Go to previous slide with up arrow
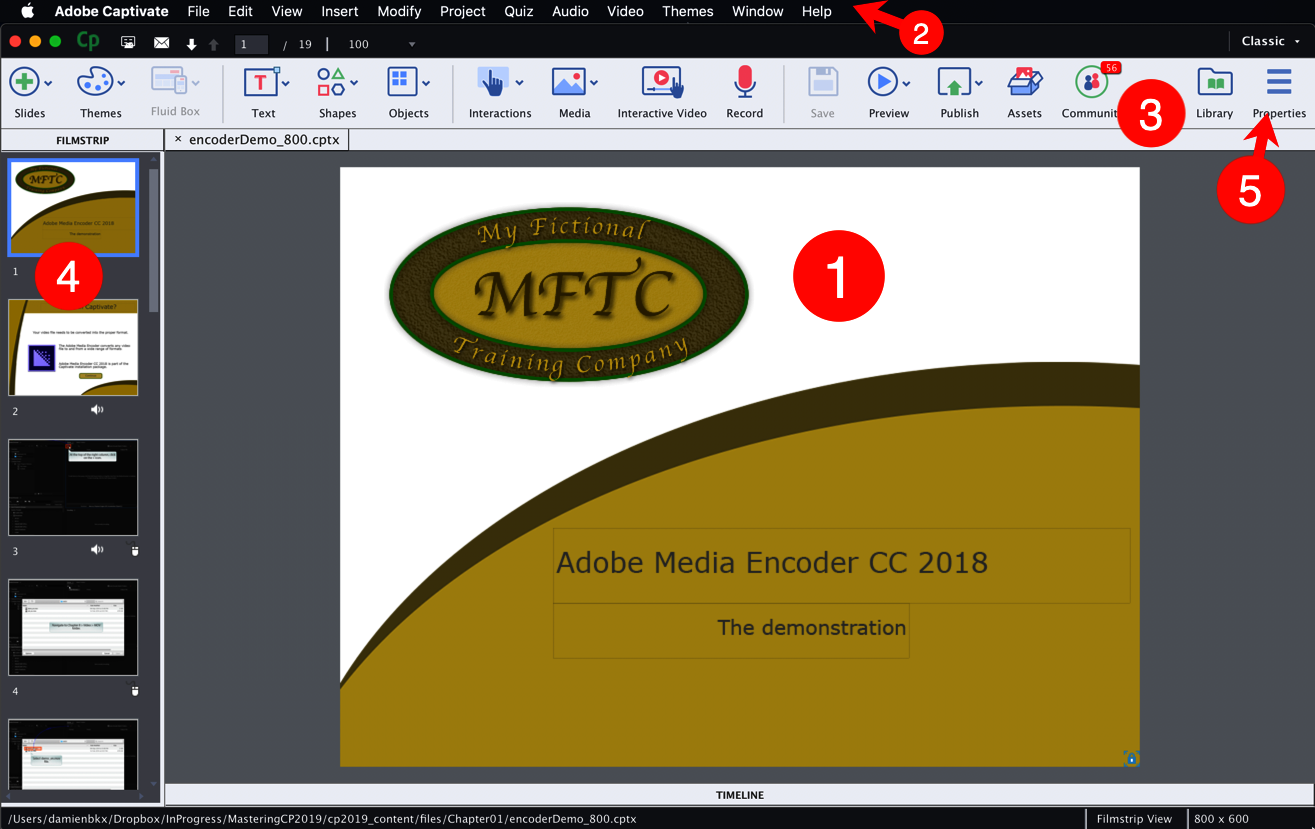Image resolution: width=1315 pixels, height=829 pixels. 213,44
